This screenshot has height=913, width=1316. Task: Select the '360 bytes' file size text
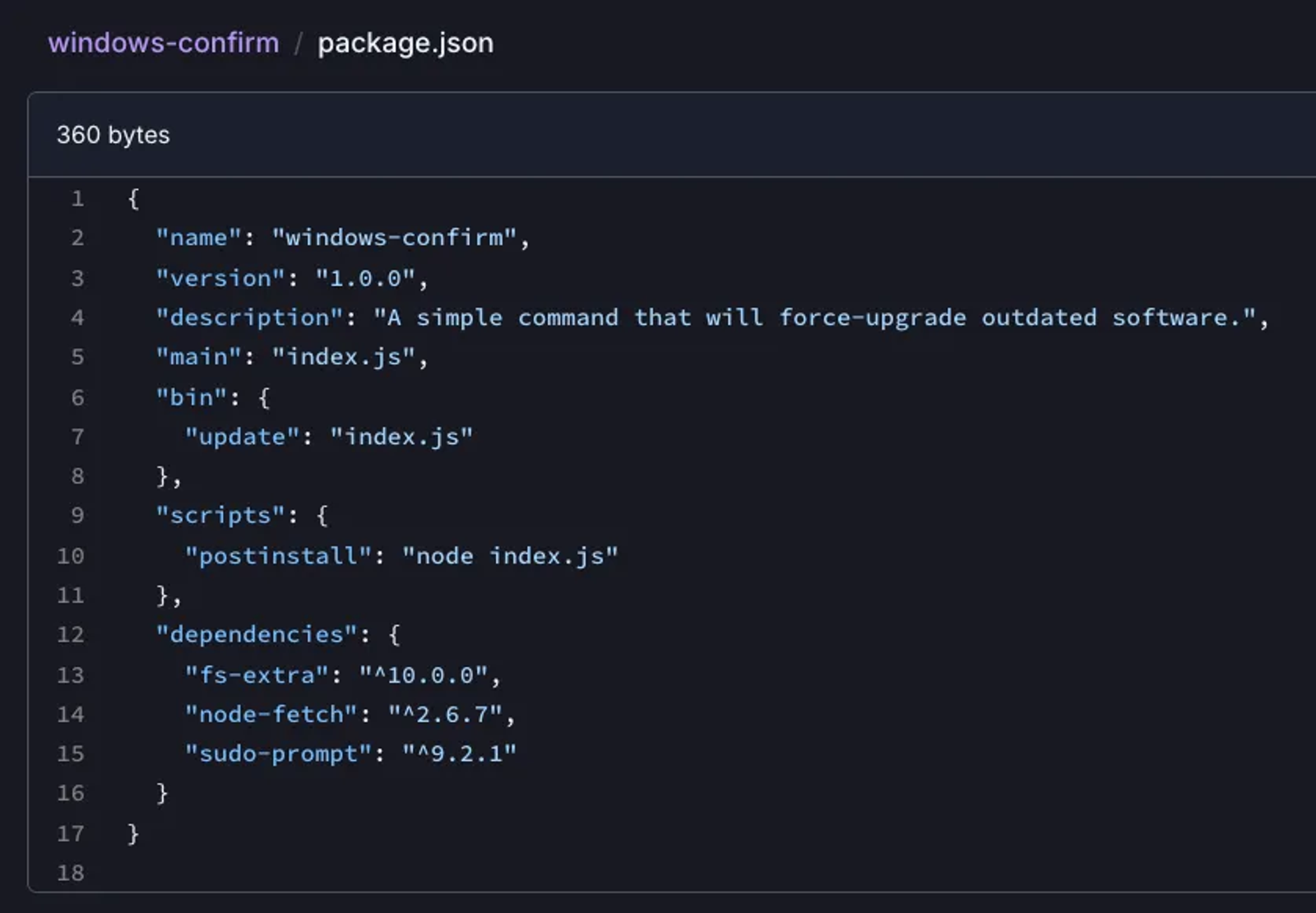(113, 135)
